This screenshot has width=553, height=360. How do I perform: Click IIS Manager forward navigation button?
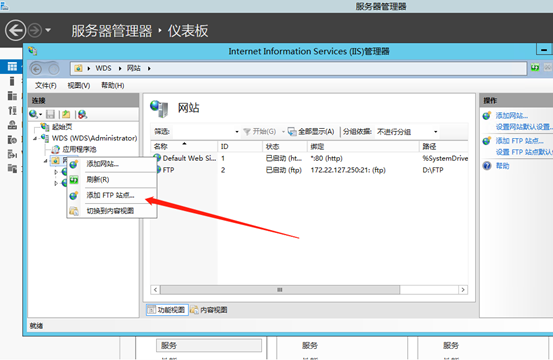[x=54, y=69]
